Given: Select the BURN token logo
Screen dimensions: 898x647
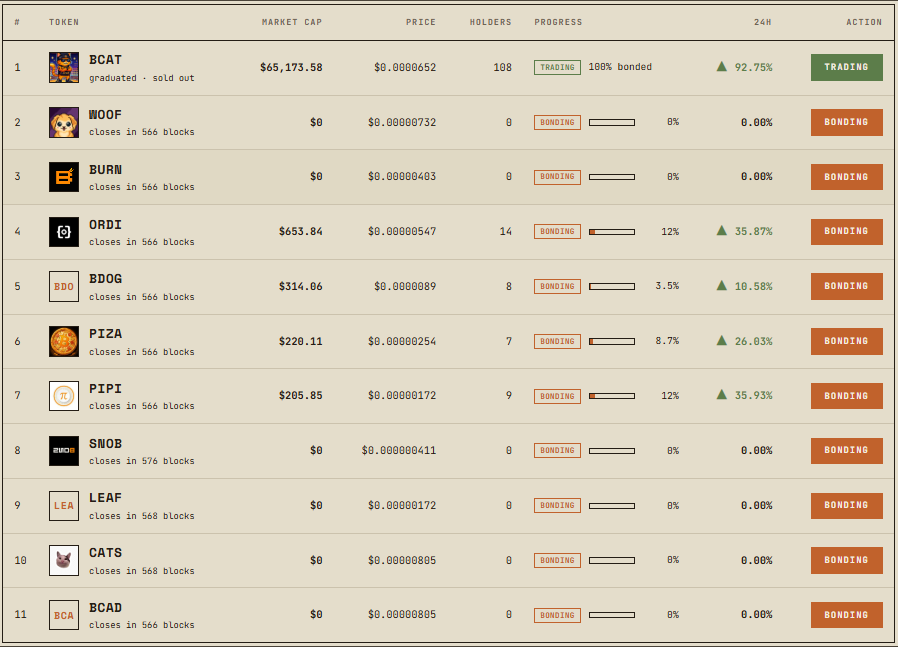Looking at the screenshot, I should click(x=64, y=177).
